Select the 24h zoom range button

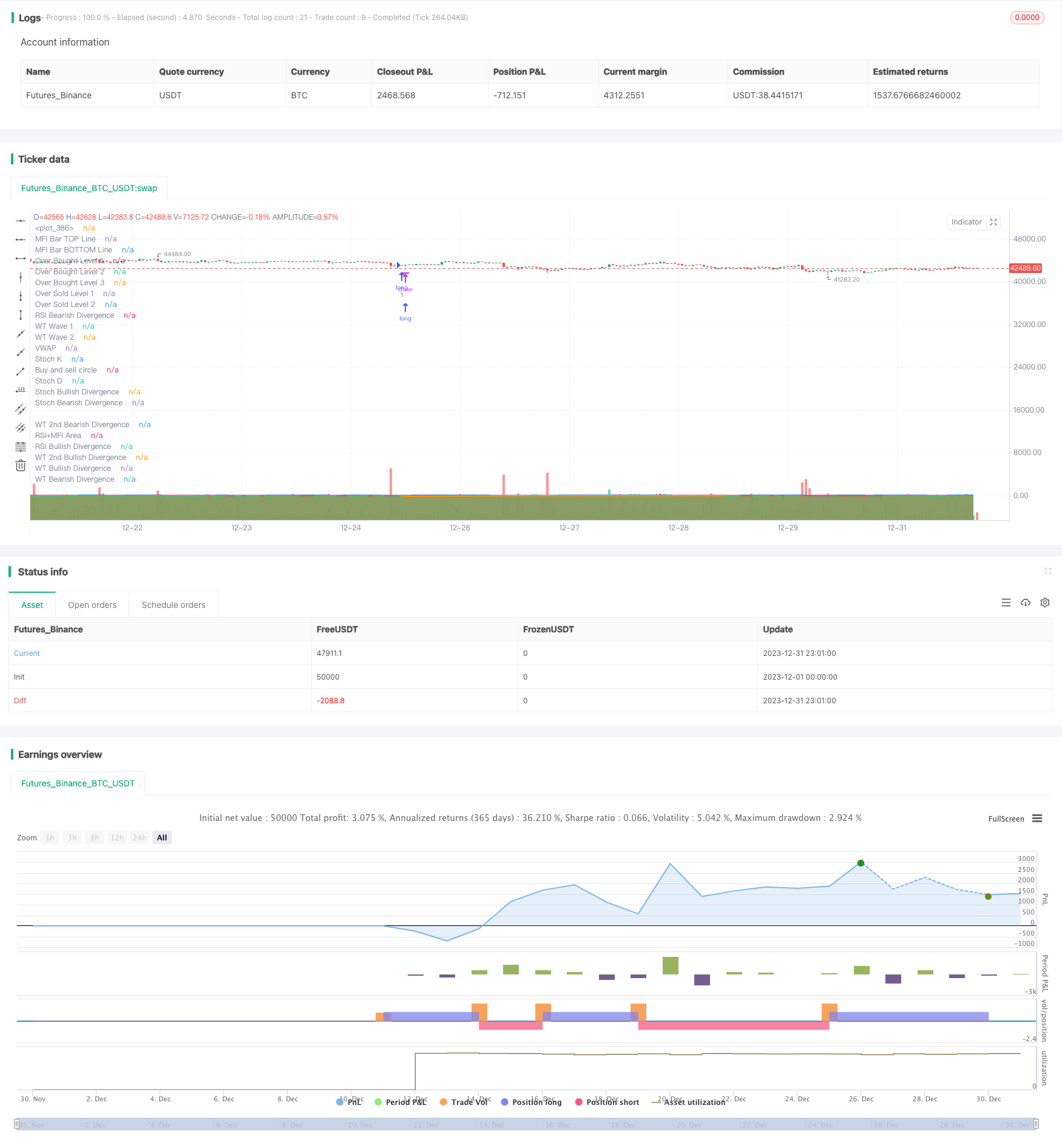click(140, 837)
